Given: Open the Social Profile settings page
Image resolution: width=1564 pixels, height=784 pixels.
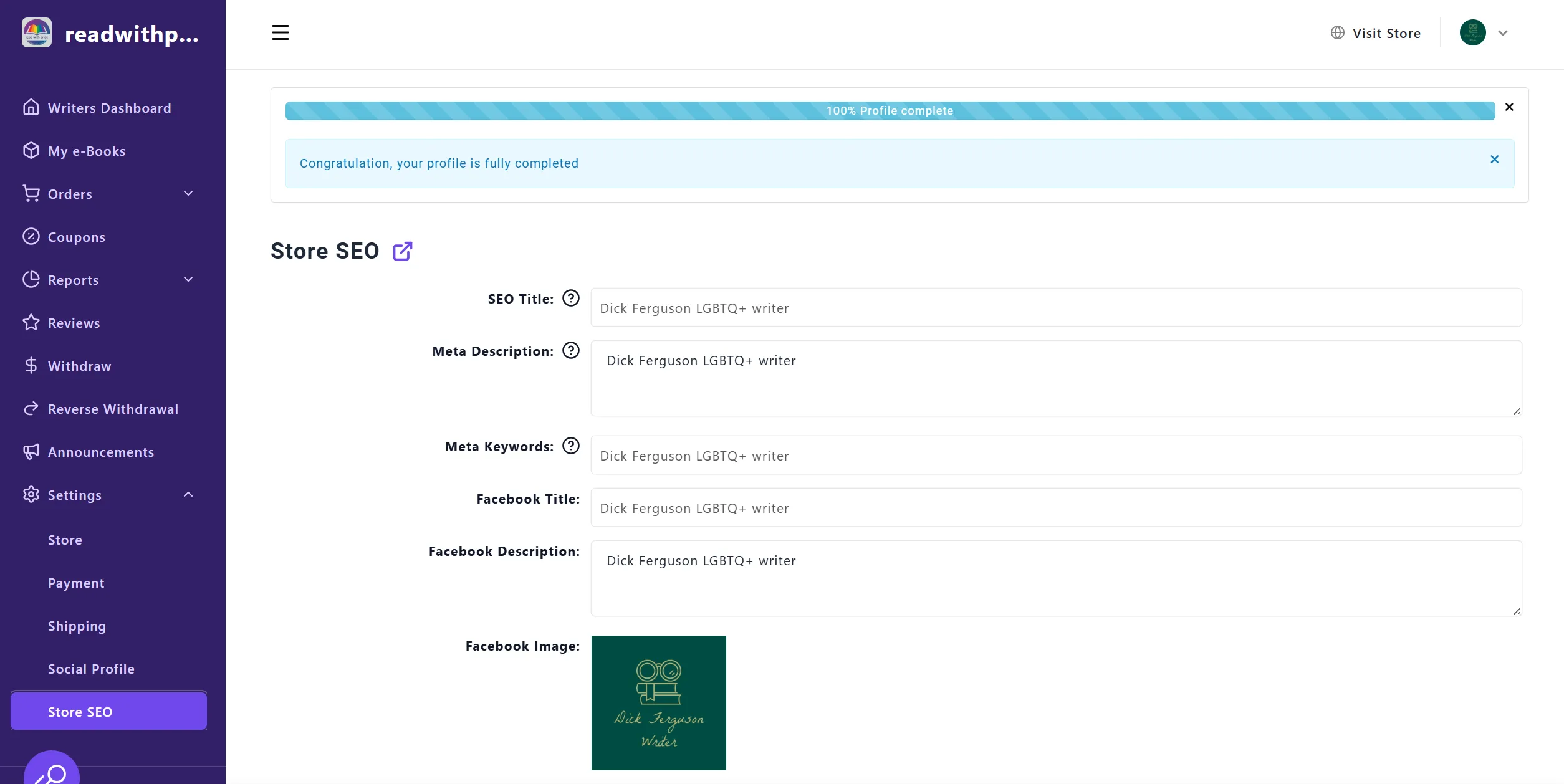Looking at the screenshot, I should 91,669.
